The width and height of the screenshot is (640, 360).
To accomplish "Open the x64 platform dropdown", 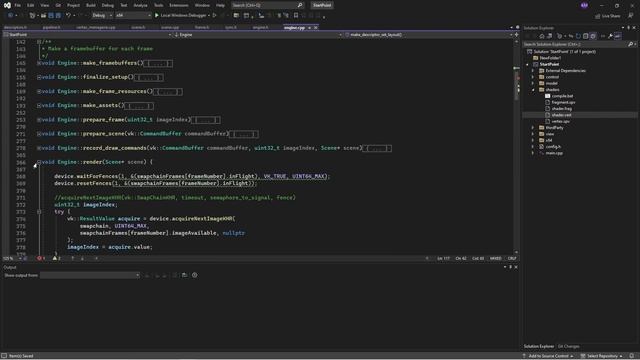I will coord(133,16).
